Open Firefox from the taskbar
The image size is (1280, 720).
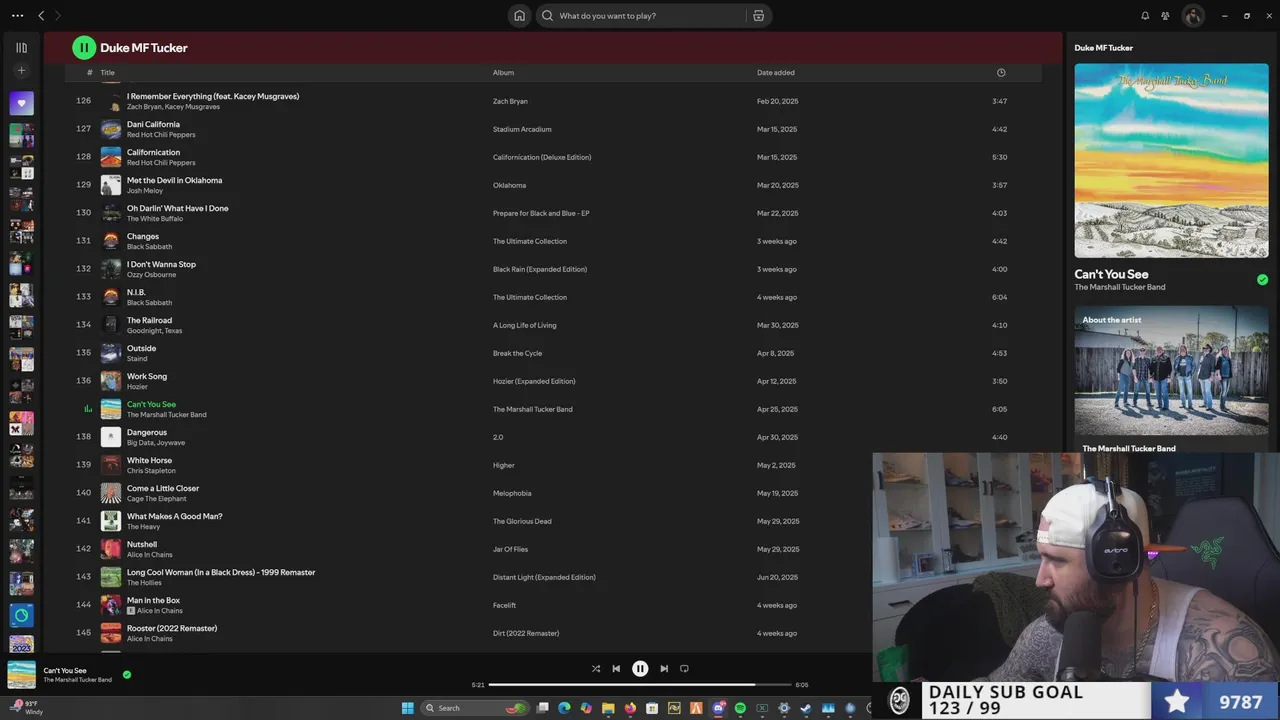[630, 708]
